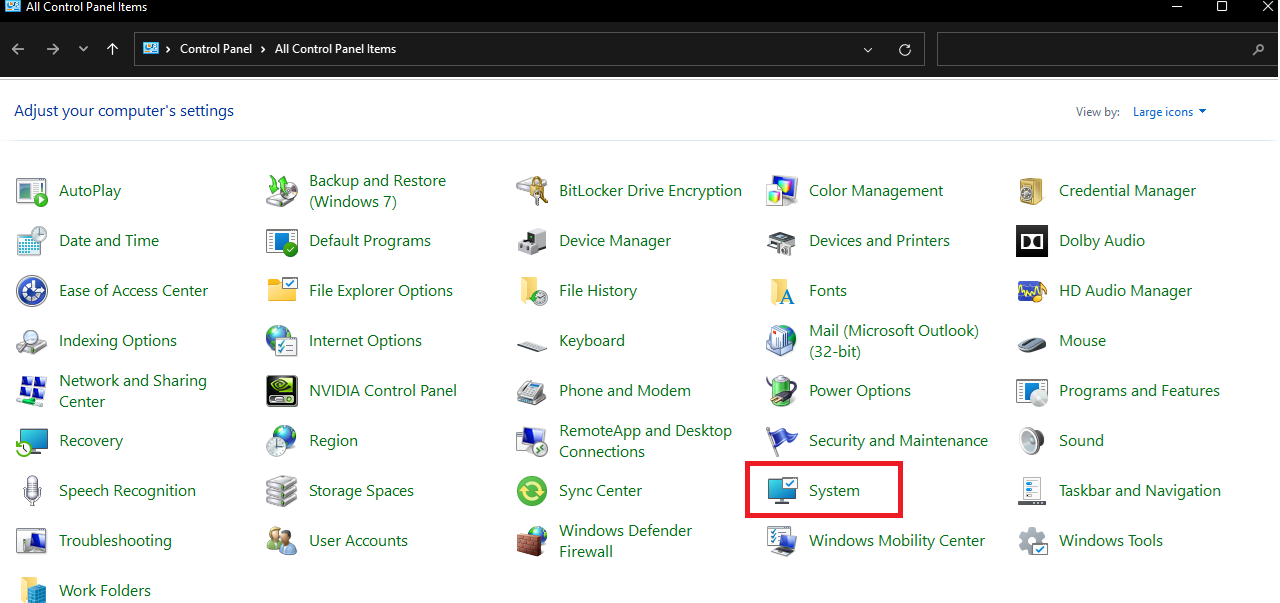Image resolution: width=1280 pixels, height=603 pixels.
Task: Open the Internet Options globe icon
Action: tap(282, 341)
